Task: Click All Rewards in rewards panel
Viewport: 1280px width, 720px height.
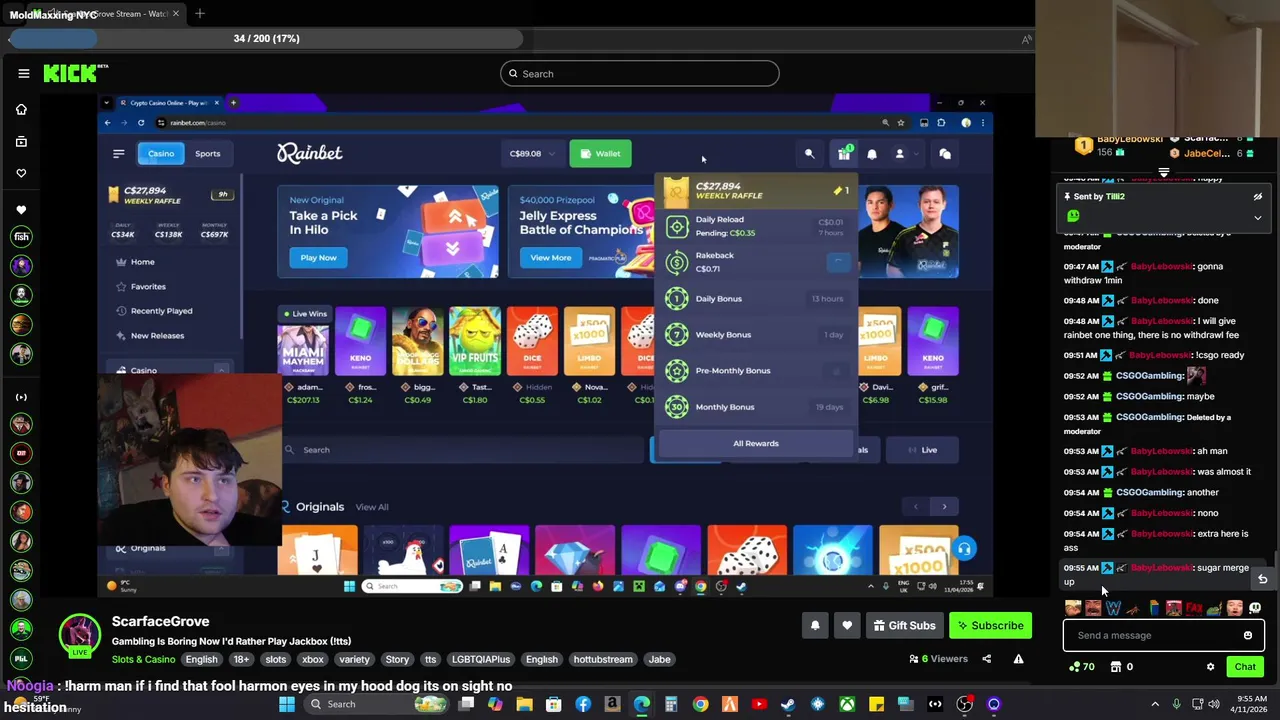Action: (756, 443)
